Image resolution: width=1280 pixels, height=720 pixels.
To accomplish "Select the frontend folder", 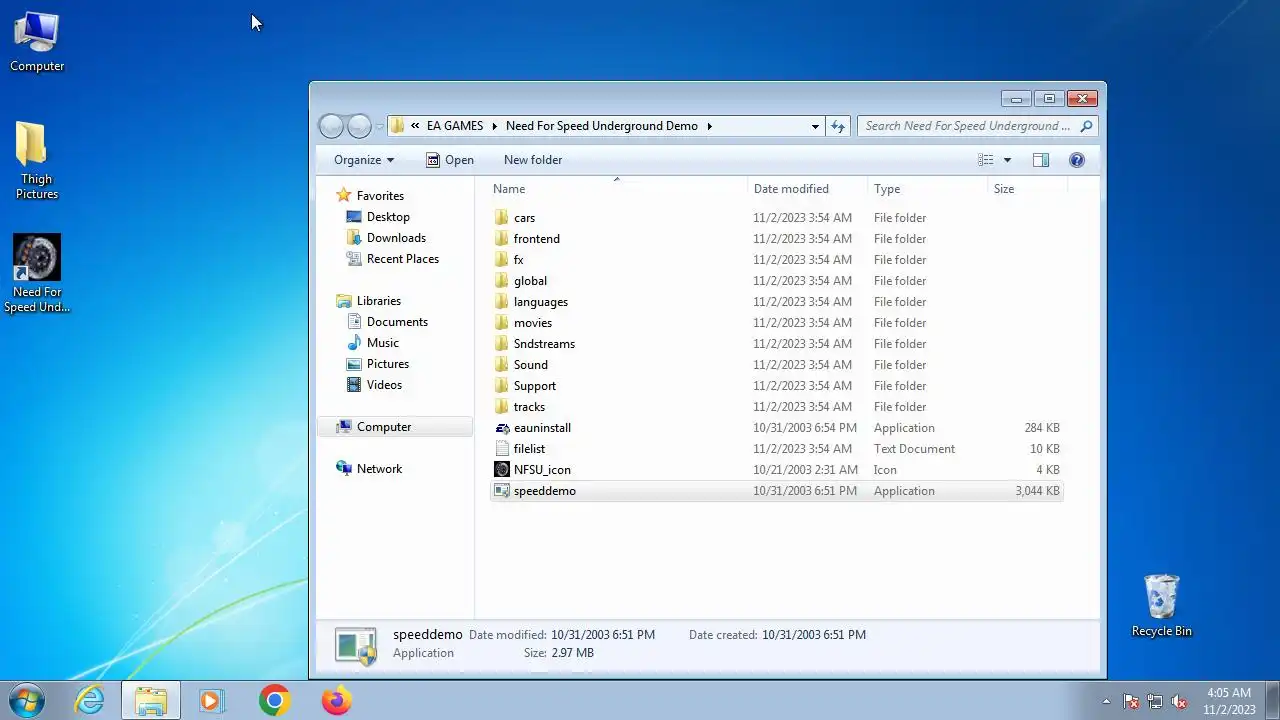I will click(x=536, y=239).
